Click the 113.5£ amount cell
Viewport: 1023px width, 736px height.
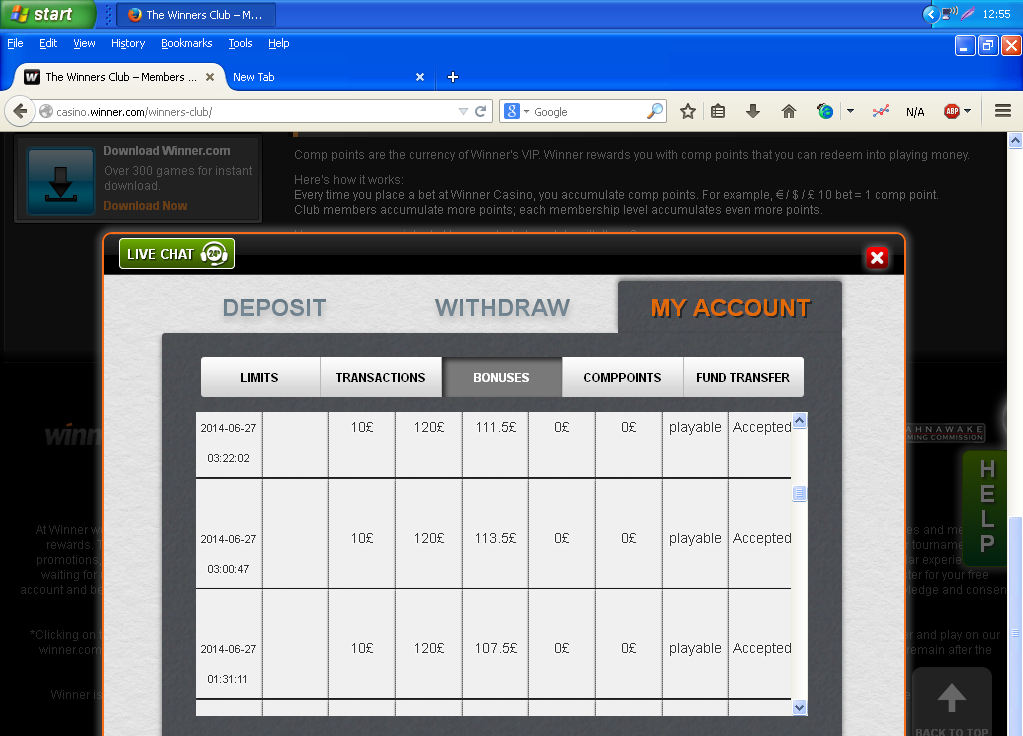coord(496,538)
